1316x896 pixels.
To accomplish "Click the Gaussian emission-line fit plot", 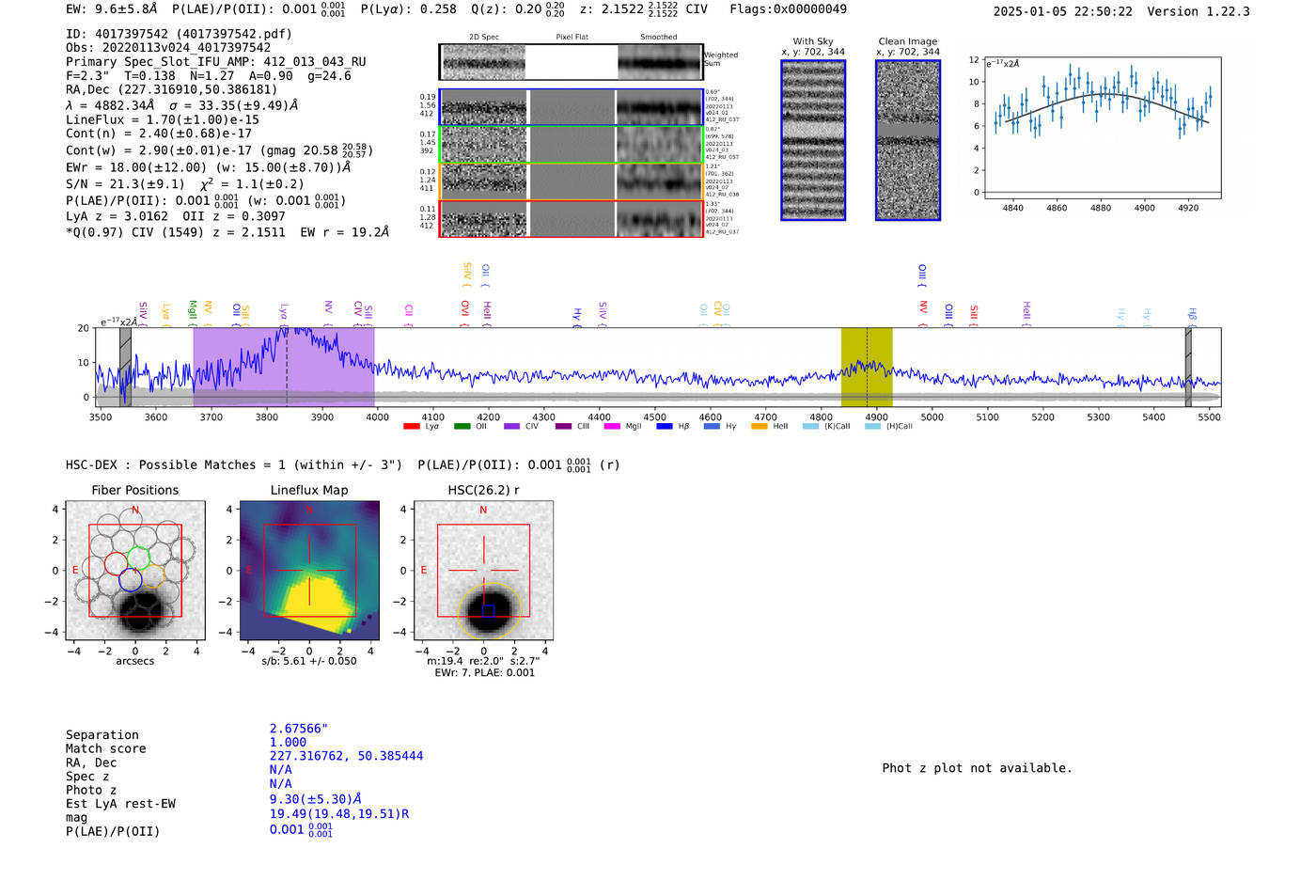I will (1103, 128).
